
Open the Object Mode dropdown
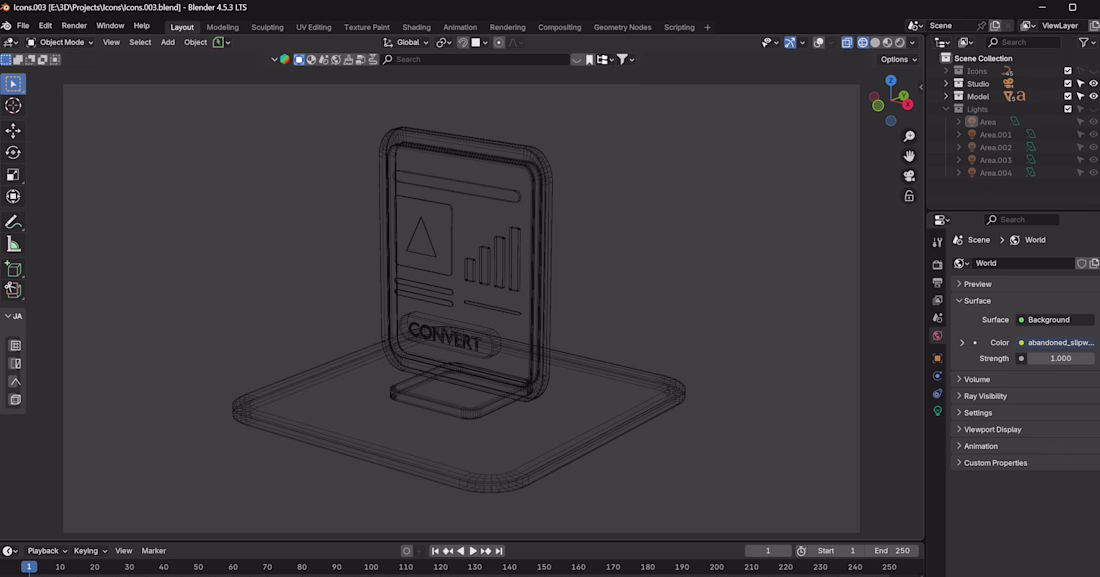(60, 43)
